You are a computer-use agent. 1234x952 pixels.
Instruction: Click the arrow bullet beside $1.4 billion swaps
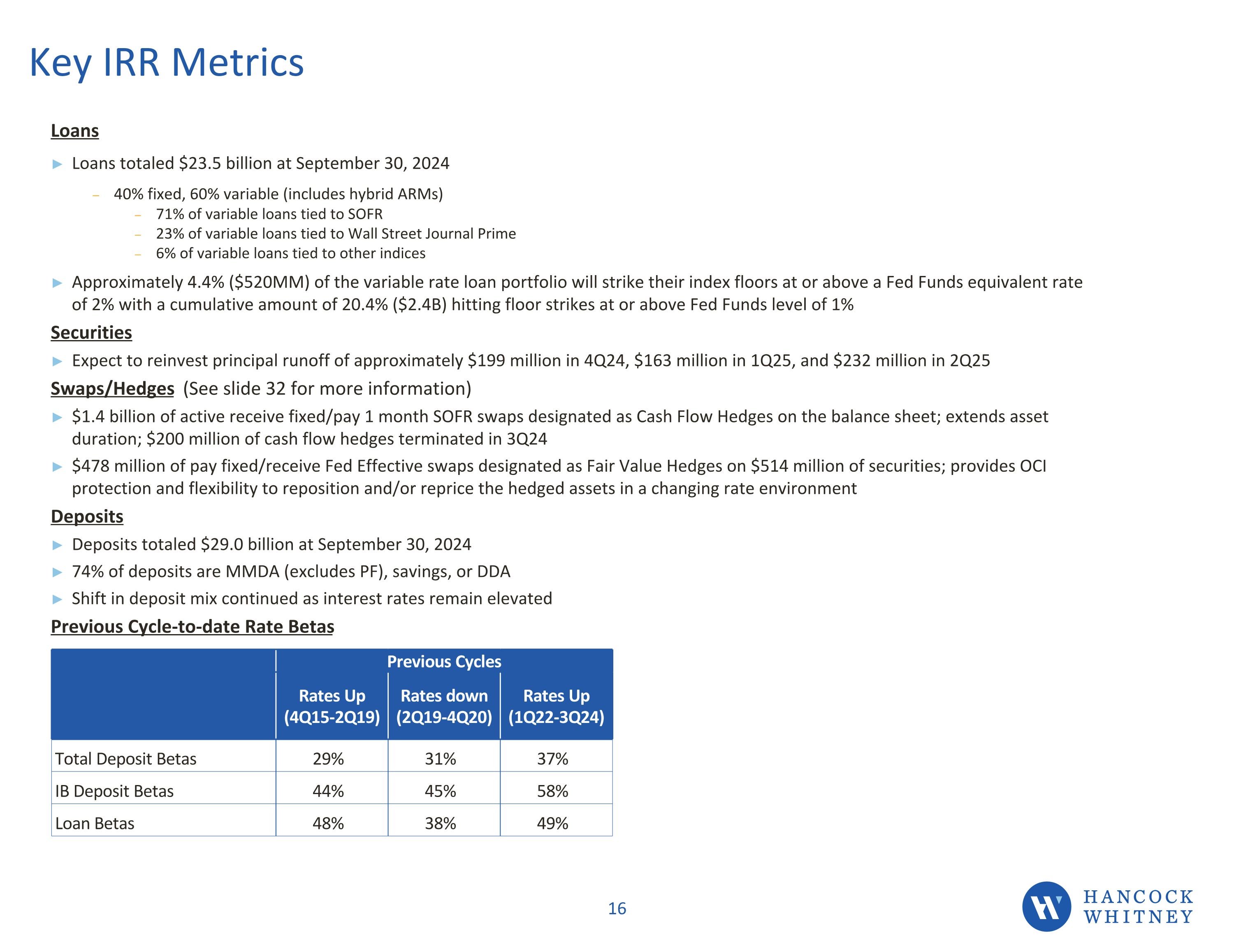point(57,417)
